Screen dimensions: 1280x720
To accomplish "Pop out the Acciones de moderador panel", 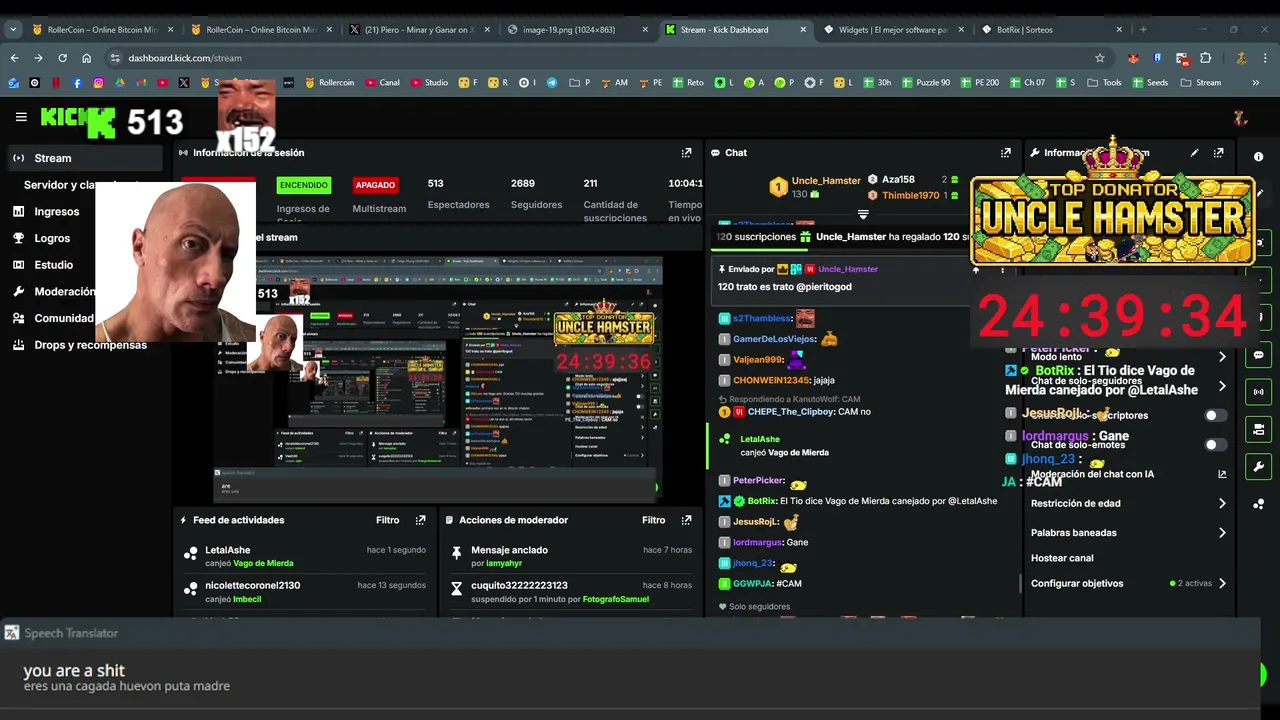I will (686, 520).
